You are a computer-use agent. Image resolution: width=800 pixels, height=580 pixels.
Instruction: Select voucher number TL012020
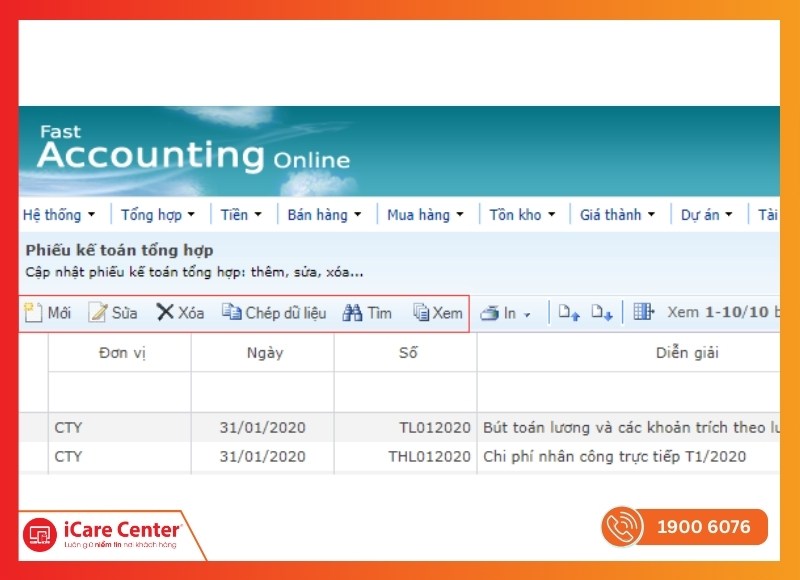(435, 427)
